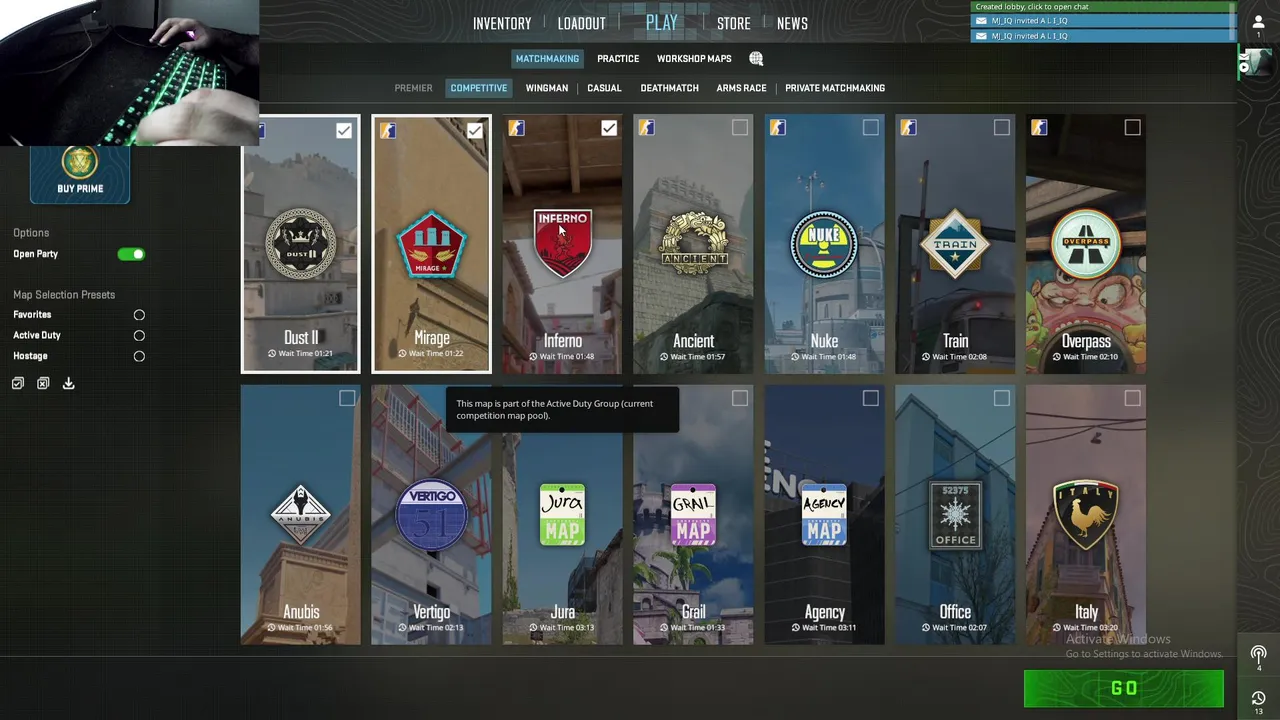Select the Casual game mode tab
This screenshot has height=720, width=1280.
coord(604,88)
